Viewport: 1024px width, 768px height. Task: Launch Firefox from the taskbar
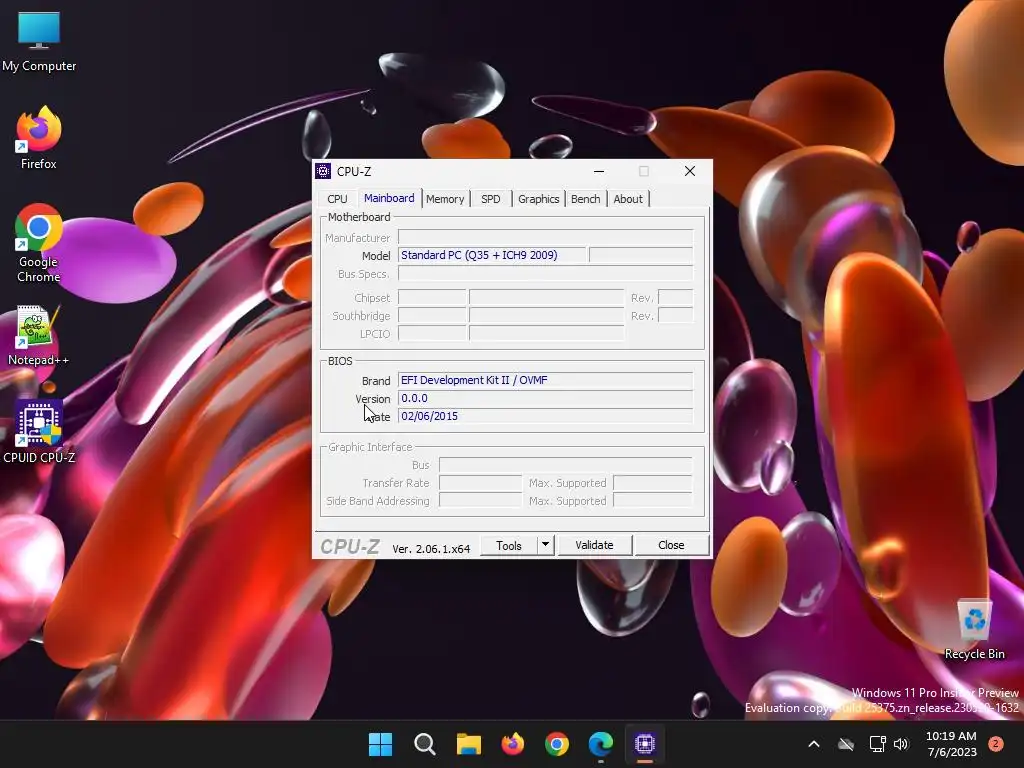click(513, 744)
